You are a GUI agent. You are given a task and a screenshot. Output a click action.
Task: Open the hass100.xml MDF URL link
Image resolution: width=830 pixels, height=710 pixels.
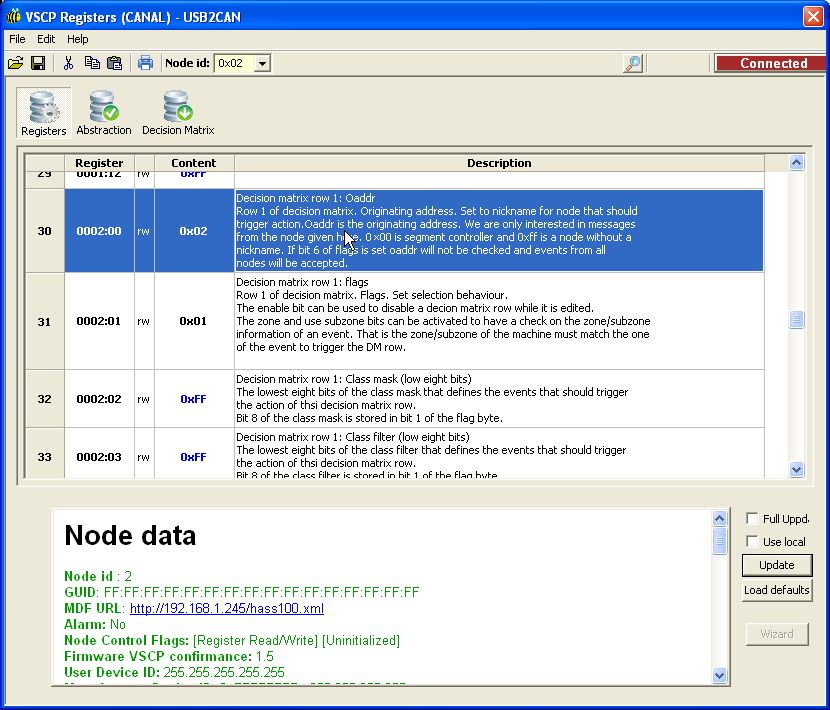click(x=226, y=608)
